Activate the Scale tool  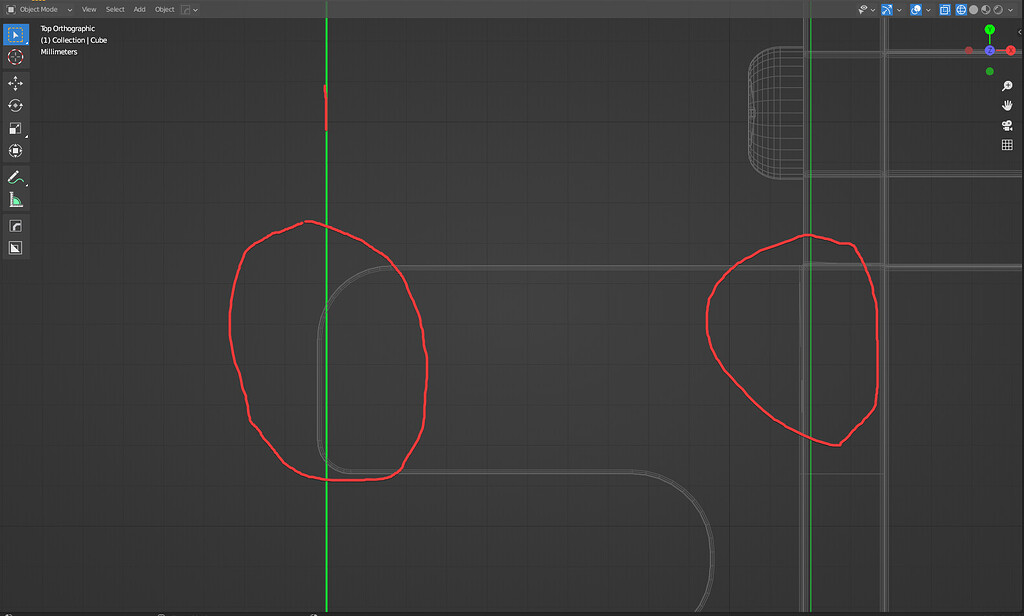point(16,128)
